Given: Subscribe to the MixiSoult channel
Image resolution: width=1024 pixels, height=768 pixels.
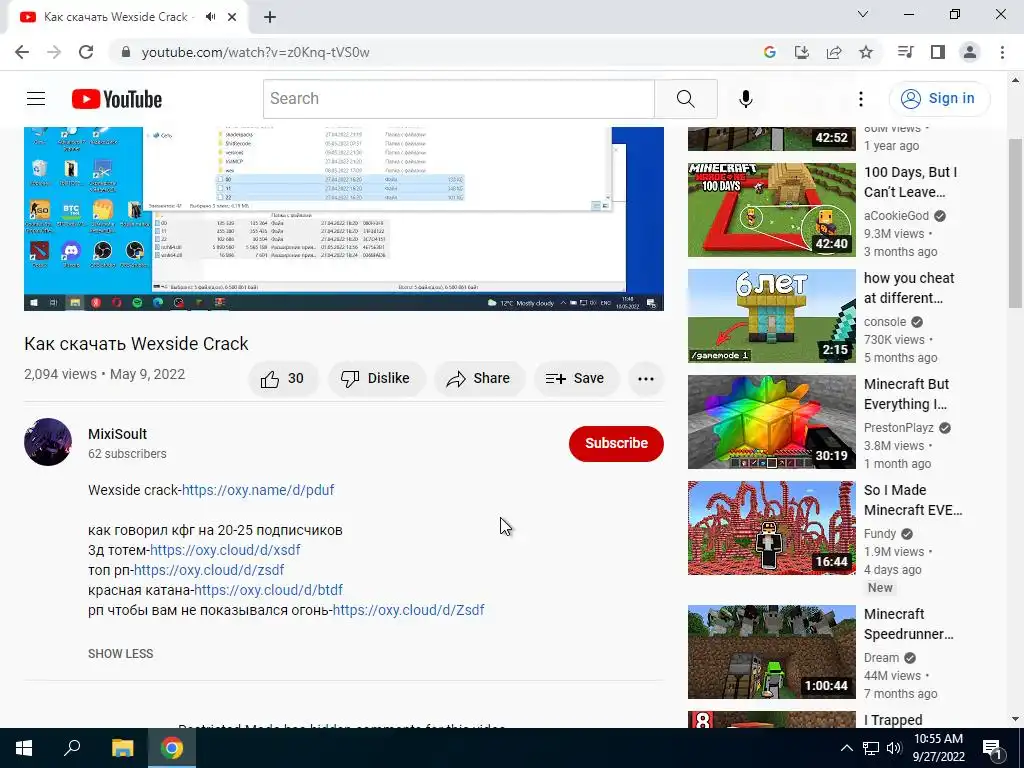Looking at the screenshot, I should pos(616,443).
